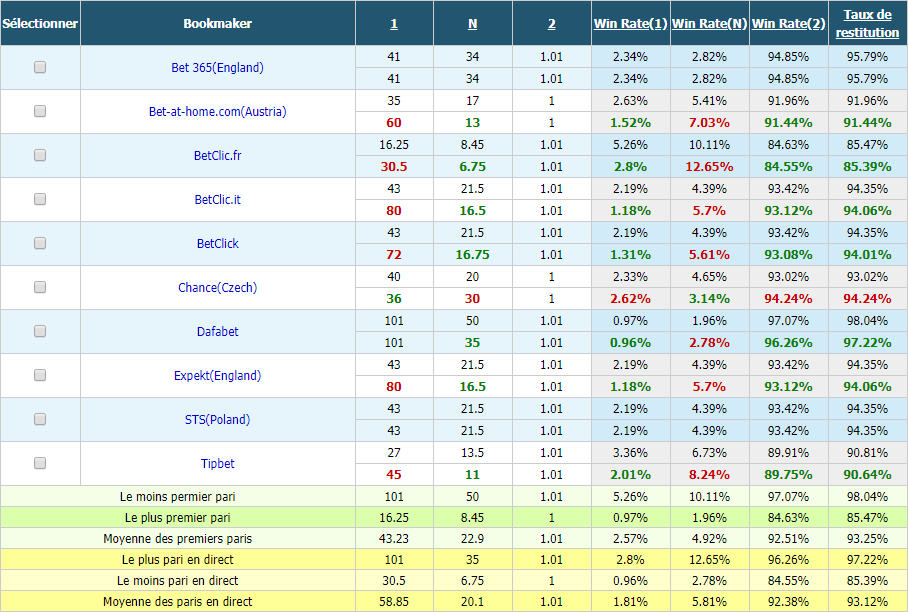Click the red 72 odds for BetClick
Viewport: 908px width, 612px height.
(394, 255)
